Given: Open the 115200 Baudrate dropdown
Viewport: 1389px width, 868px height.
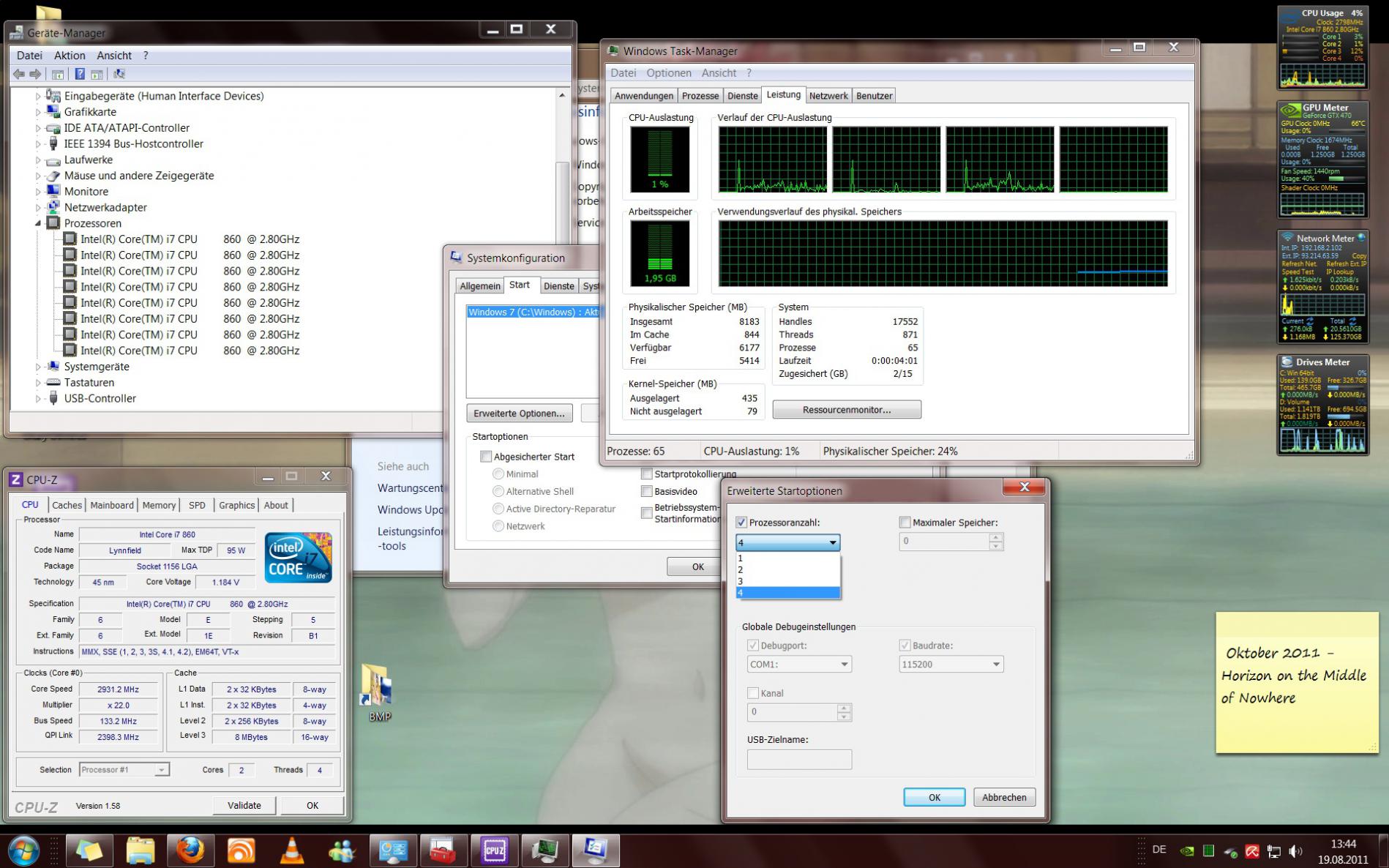Looking at the screenshot, I should pyautogui.click(x=996, y=665).
